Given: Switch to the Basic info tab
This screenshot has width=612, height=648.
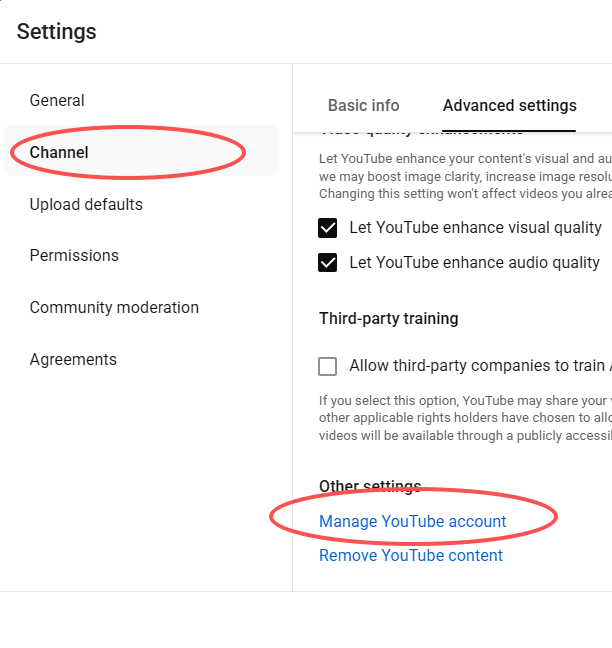Looking at the screenshot, I should click(x=363, y=106).
